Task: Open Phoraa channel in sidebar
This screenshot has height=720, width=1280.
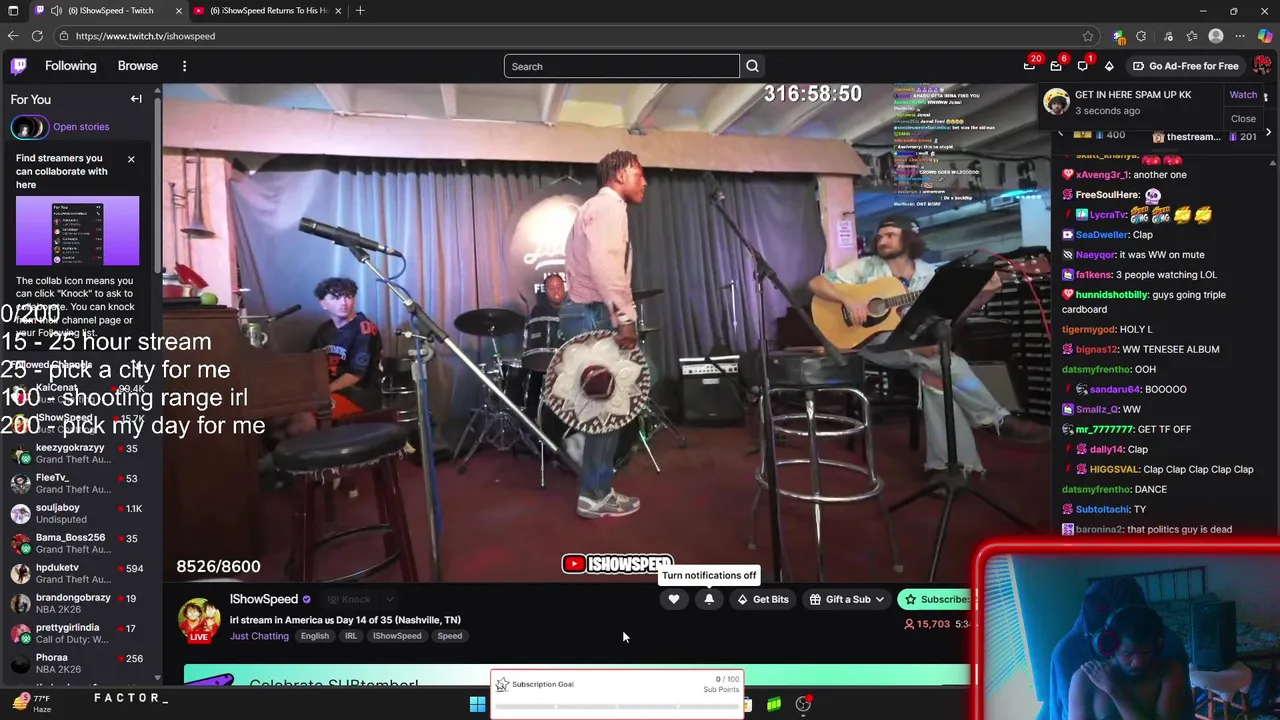Action: click(x=77, y=664)
